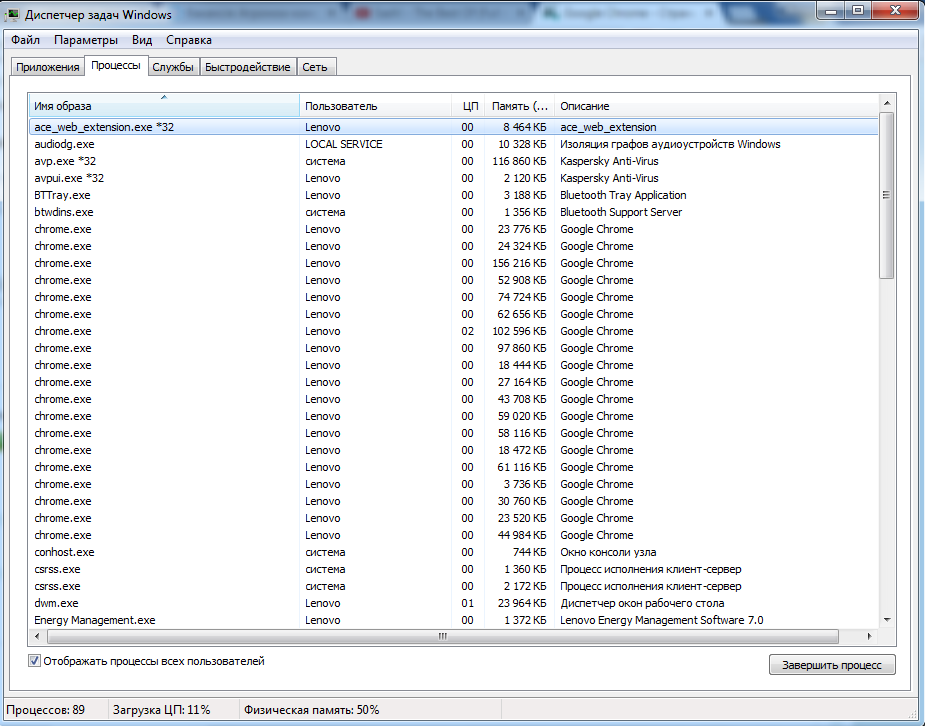
Task: Sort by ЦП column header
Action: point(468,106)
